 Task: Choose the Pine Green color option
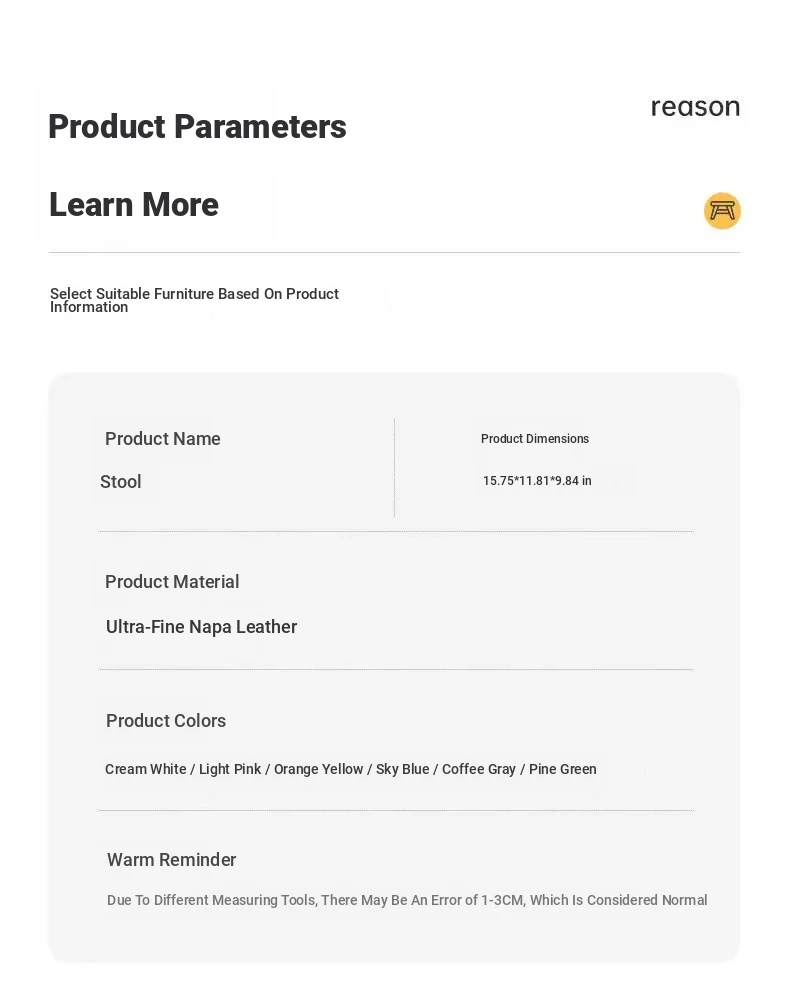562,769
